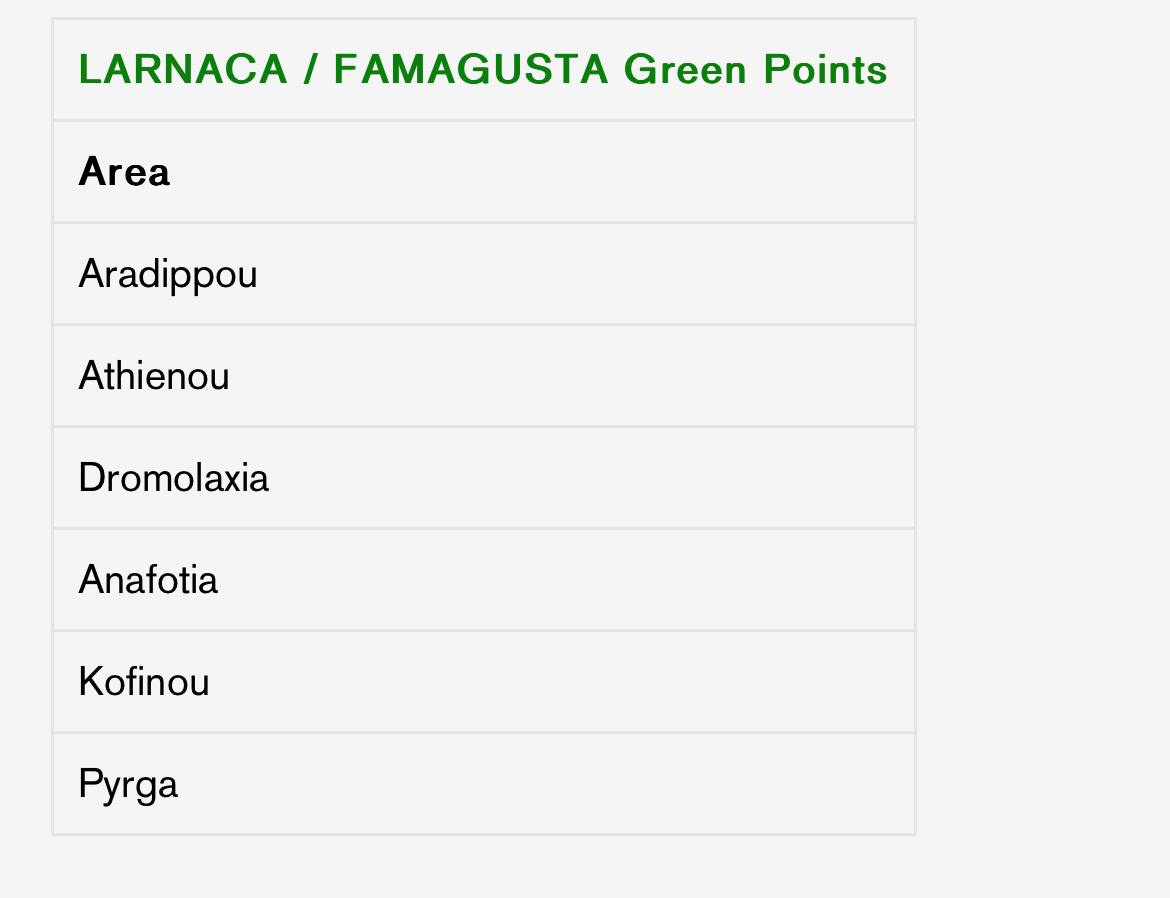The width and height of the screenshot is (1170, 898).
Task: Click the Dromolaxia text
Action: coord(173,478)
